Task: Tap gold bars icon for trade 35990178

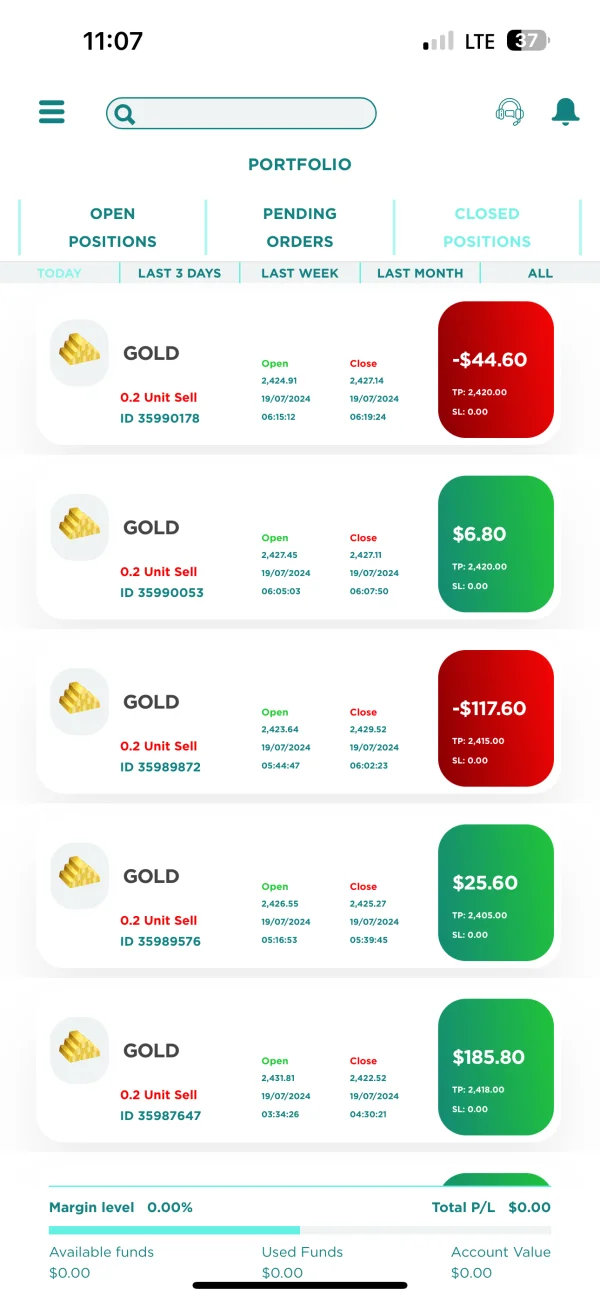Action: [x=79, y=353]
